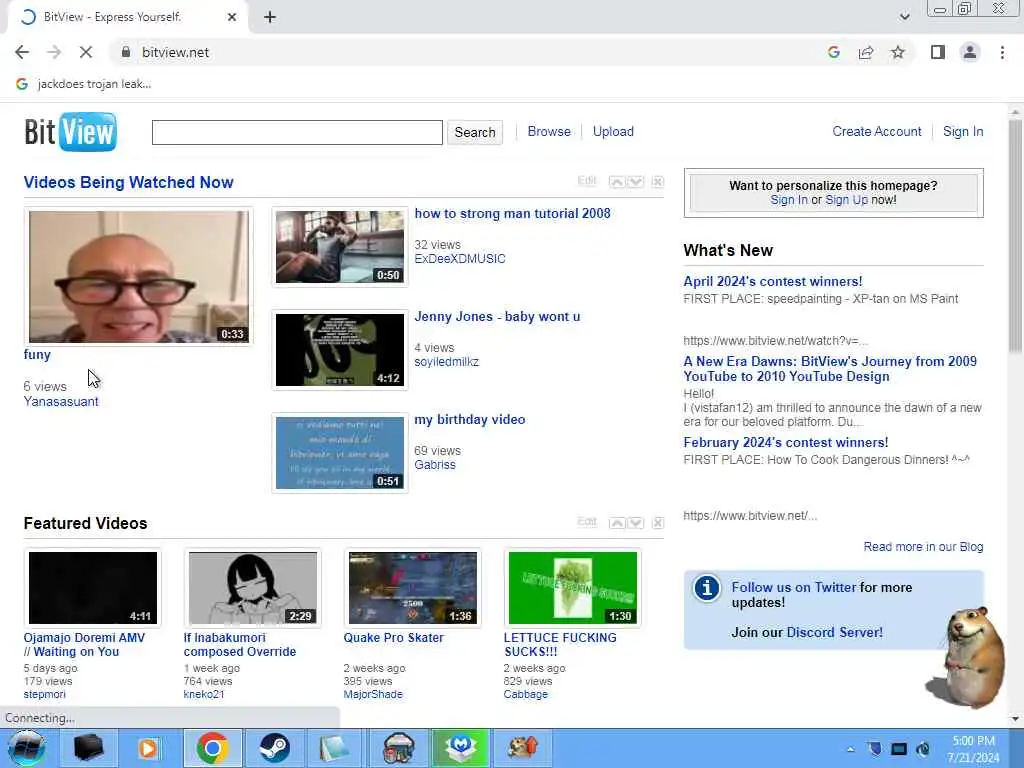Click Follow us on Twitter link
Viewport: 1024px width, 768px height.
click(x=793, y=587)
